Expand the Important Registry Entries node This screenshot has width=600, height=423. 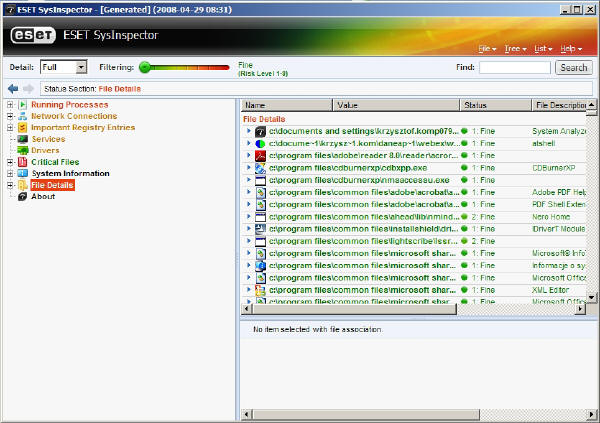coord(10,127)
